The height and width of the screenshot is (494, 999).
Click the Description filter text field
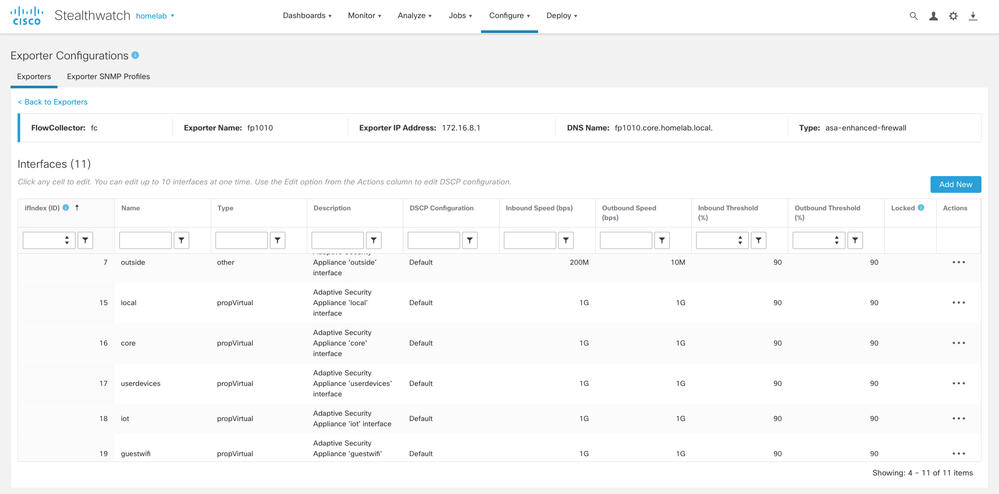(338, 240)
